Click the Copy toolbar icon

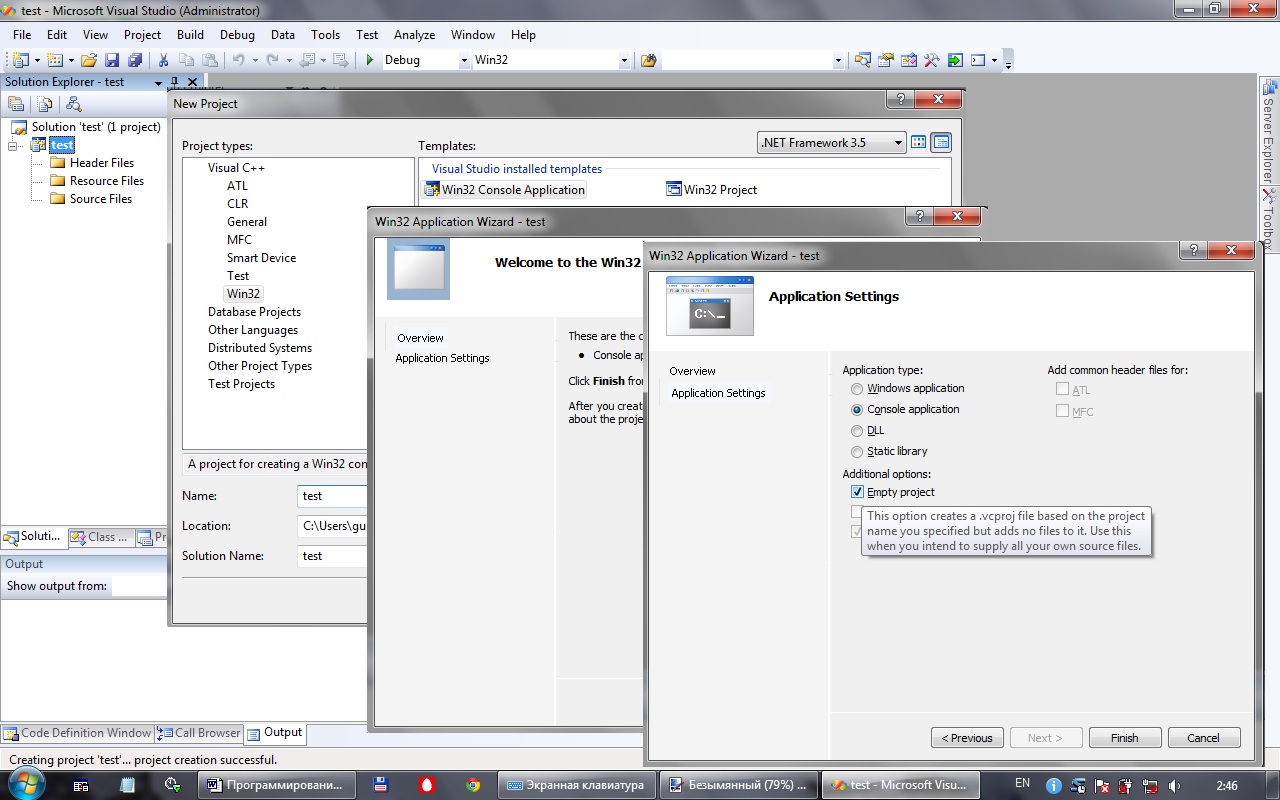tap(186, 60)
